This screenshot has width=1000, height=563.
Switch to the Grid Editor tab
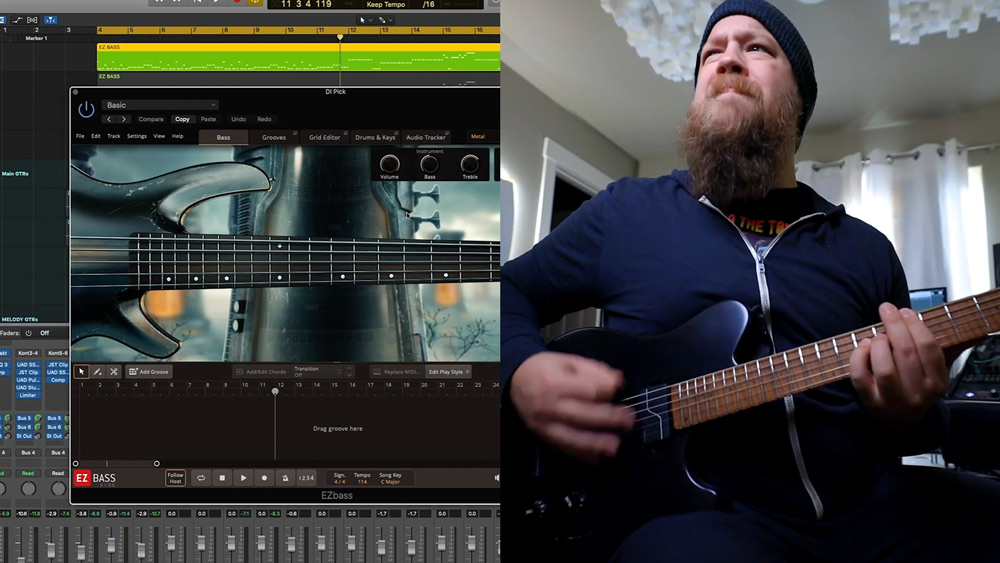tap(325, 137)
